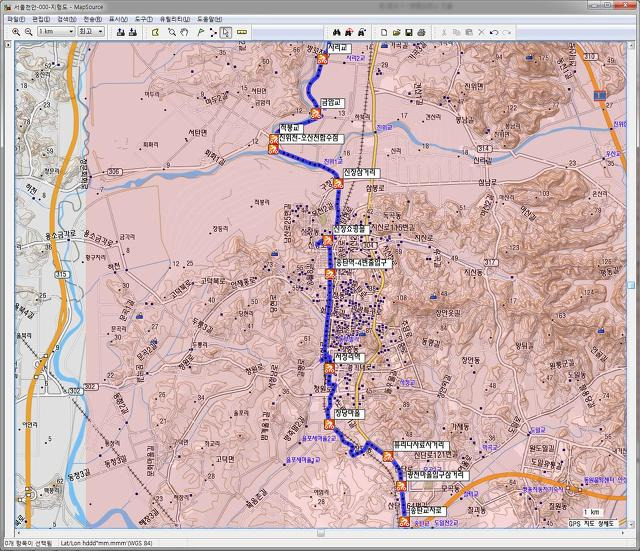This screenshot has height=551, width=640.
Task: Open the 표시(V) menu
Action: [x=118, y=19]
